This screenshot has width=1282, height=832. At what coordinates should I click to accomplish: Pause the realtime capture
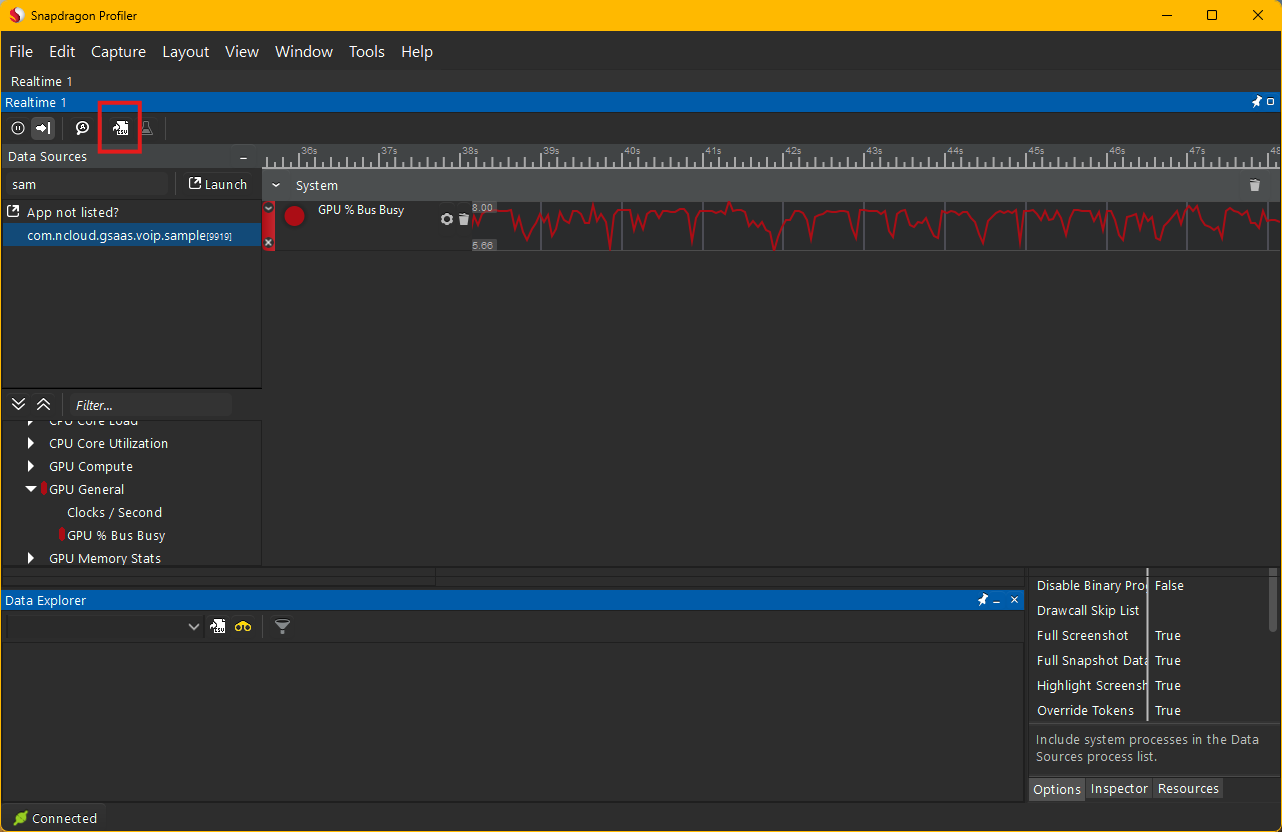18,128
